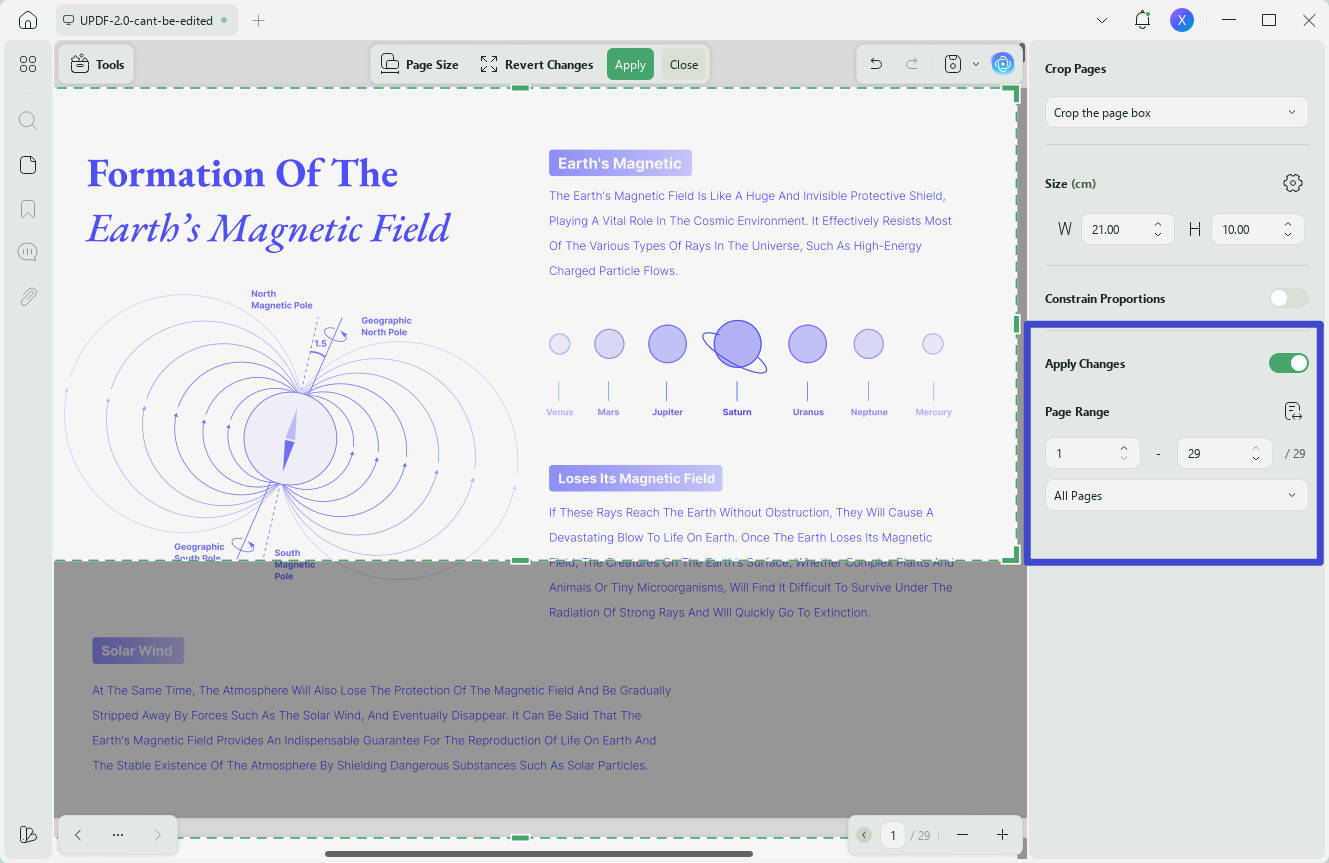Open the bookmarks sidebar icon

click(28, 209)
